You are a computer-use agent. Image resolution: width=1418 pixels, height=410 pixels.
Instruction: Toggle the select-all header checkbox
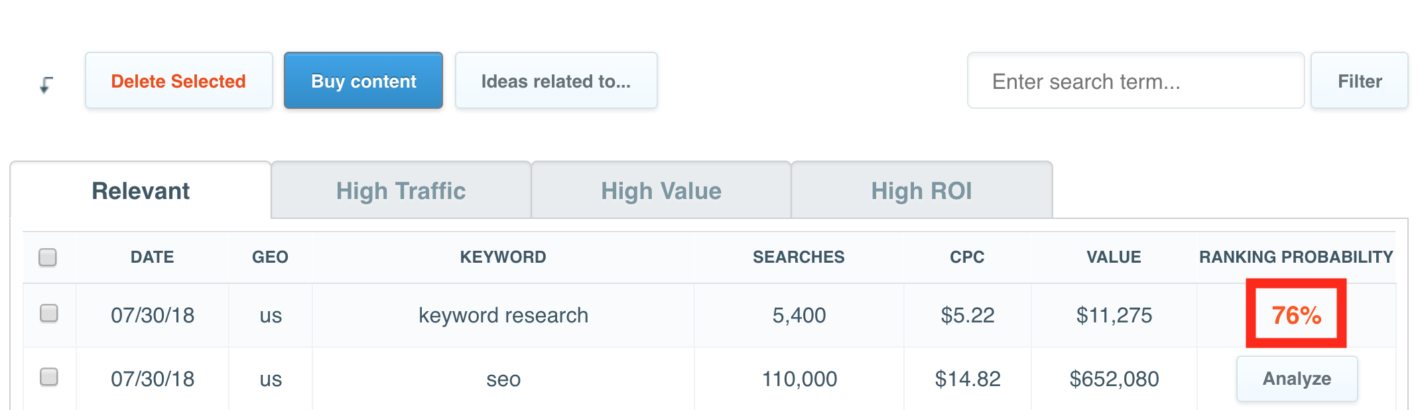point(48,258)
